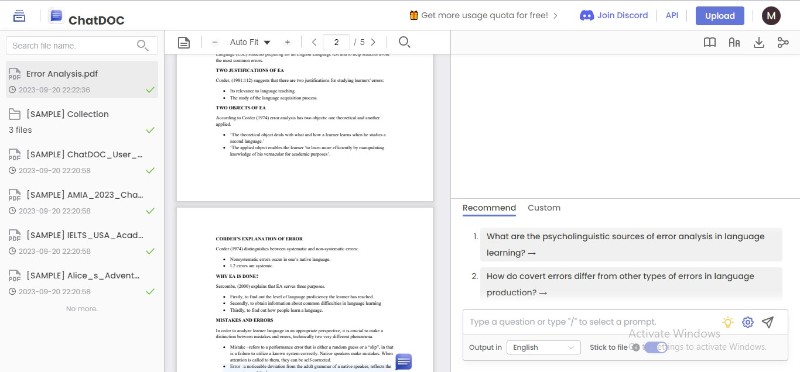Click 'Get more usage quota for free!' link
The height and width of the screenshot is (372, 800).
pyautogui.click(x=485, y=15)
